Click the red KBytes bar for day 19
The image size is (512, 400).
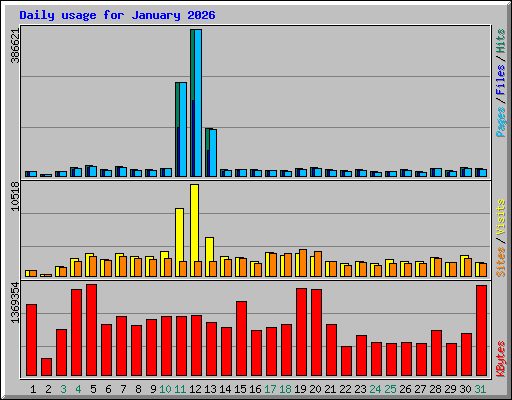(302, 332)
